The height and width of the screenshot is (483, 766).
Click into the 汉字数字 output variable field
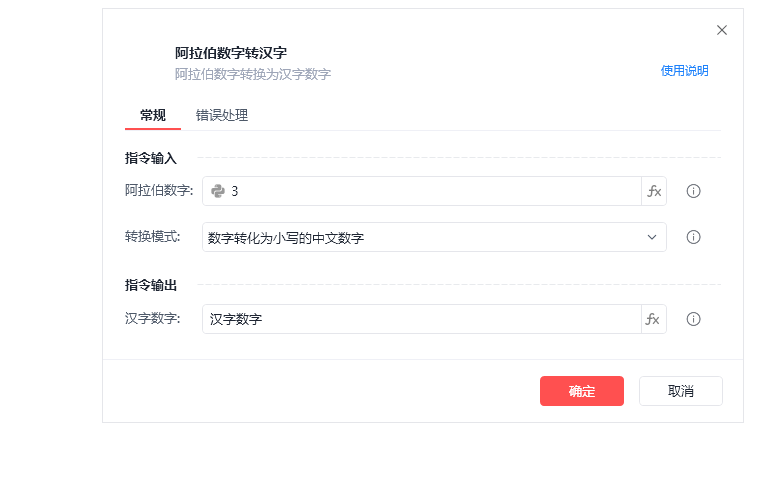coord(420,319)
